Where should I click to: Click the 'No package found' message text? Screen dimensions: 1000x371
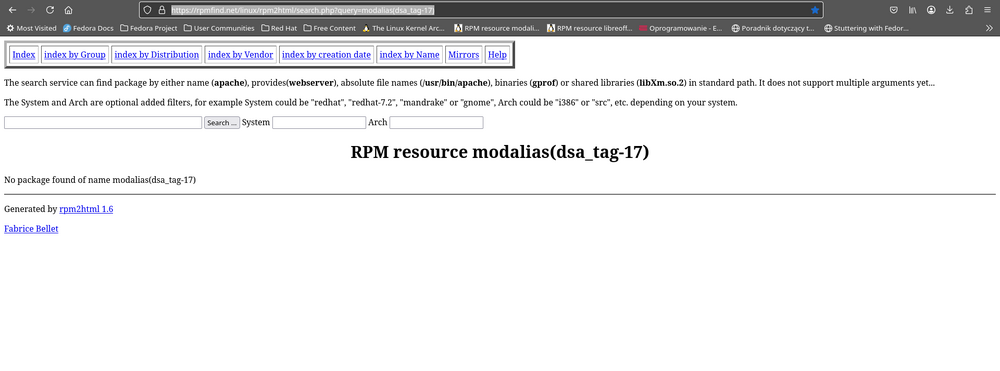point(100,180)
